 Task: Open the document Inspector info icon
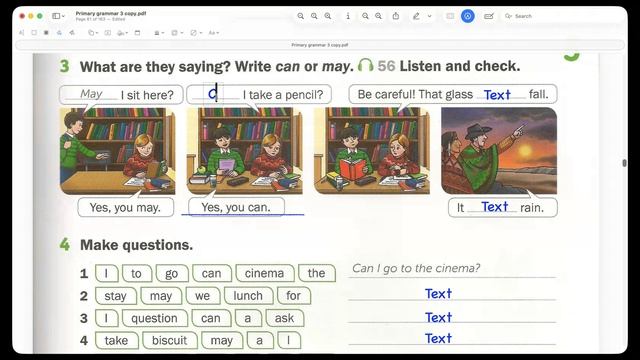(348, 16)
